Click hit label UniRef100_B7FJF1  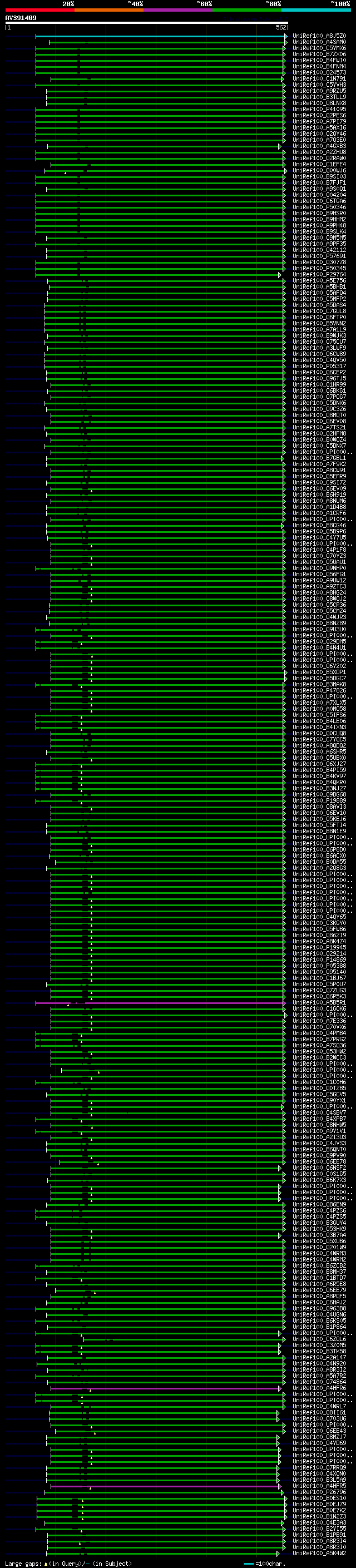[x=319, y=182]
